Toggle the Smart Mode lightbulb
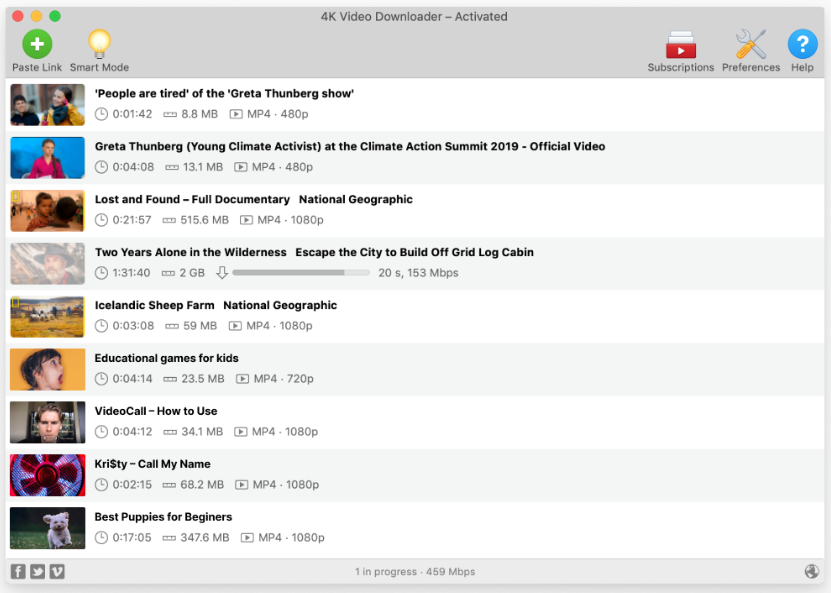 [x=99, y=43]
